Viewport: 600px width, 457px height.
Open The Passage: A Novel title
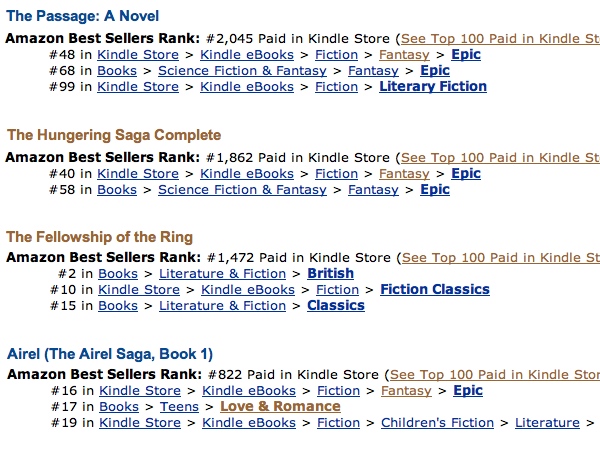click(82, 17)
